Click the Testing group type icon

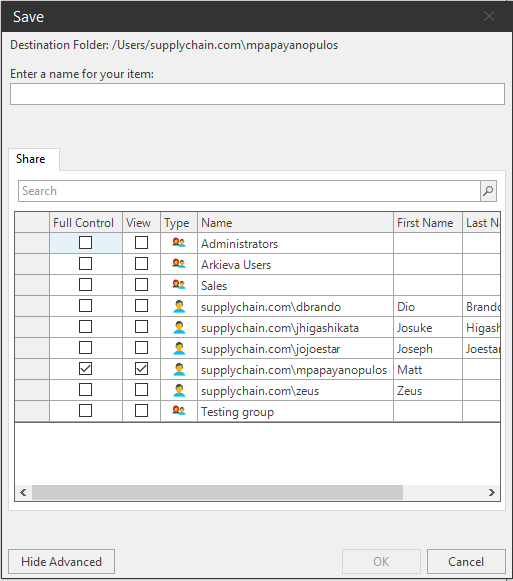[179, 411]
